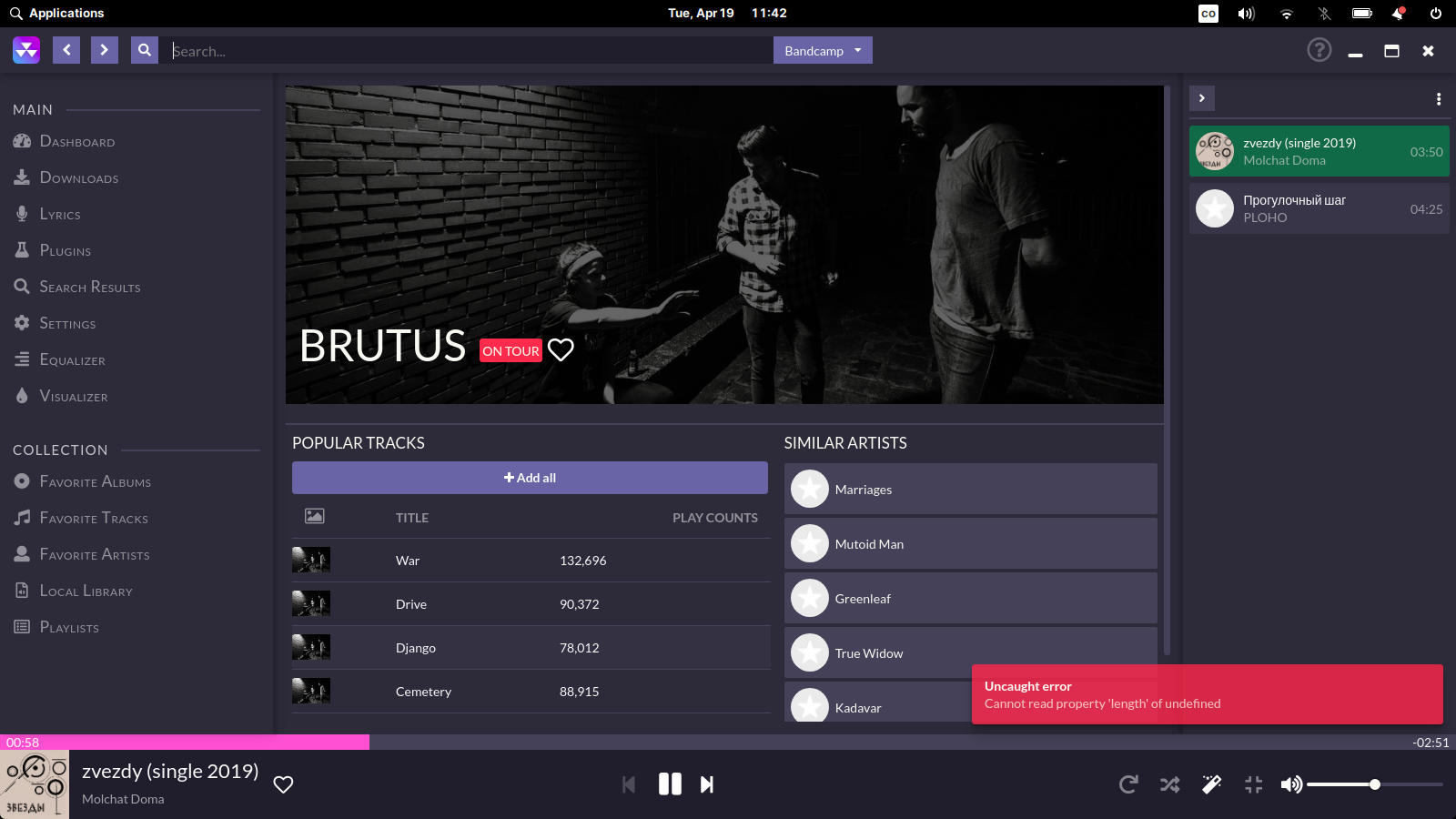Mute with the volume speaker icon
The image size is (1456, 819).
pos(1291,784)
